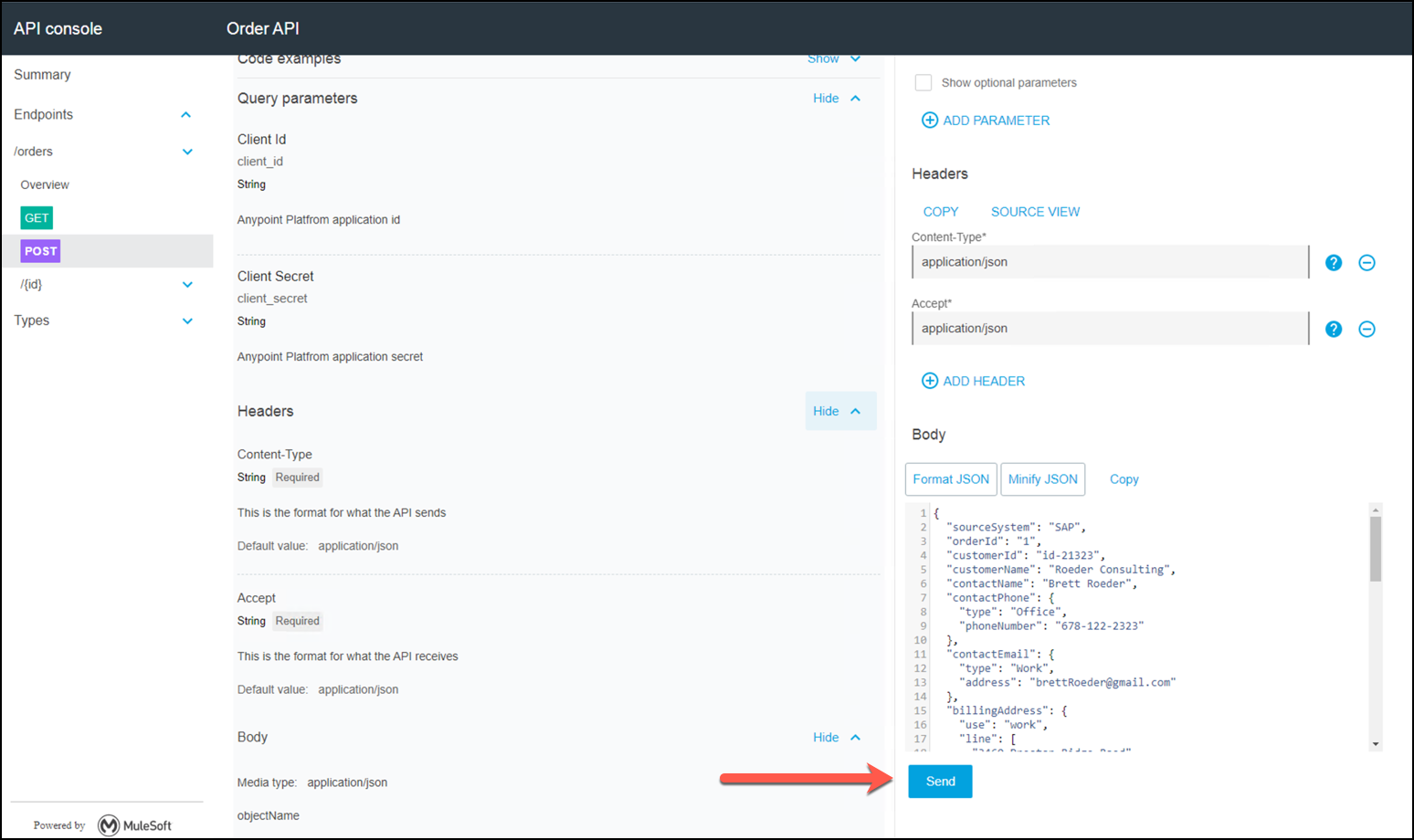Click the Endpoints label in sidebar
This screenshot has height=840, width=1414.
pyautogui.click(x=43, y=114)
